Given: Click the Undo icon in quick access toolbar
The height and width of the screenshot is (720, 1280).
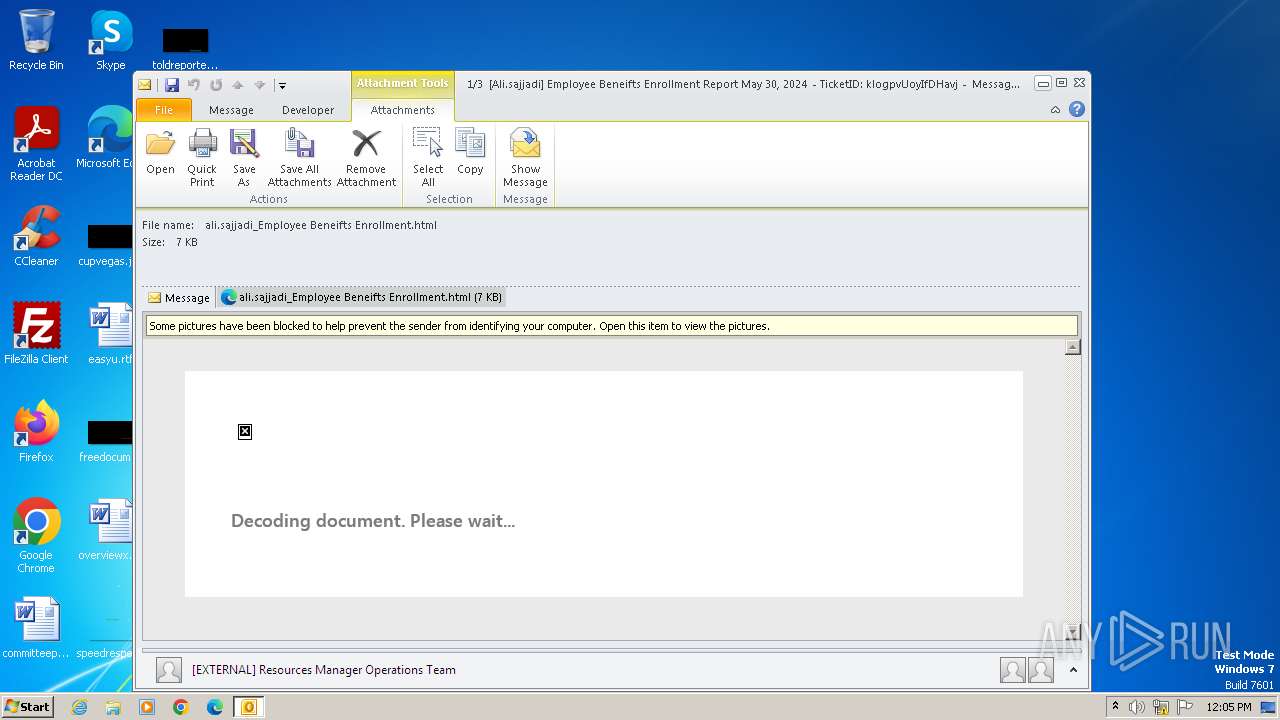Looking at the screenshot, I should pyautogui.click(x=194, y=85).
